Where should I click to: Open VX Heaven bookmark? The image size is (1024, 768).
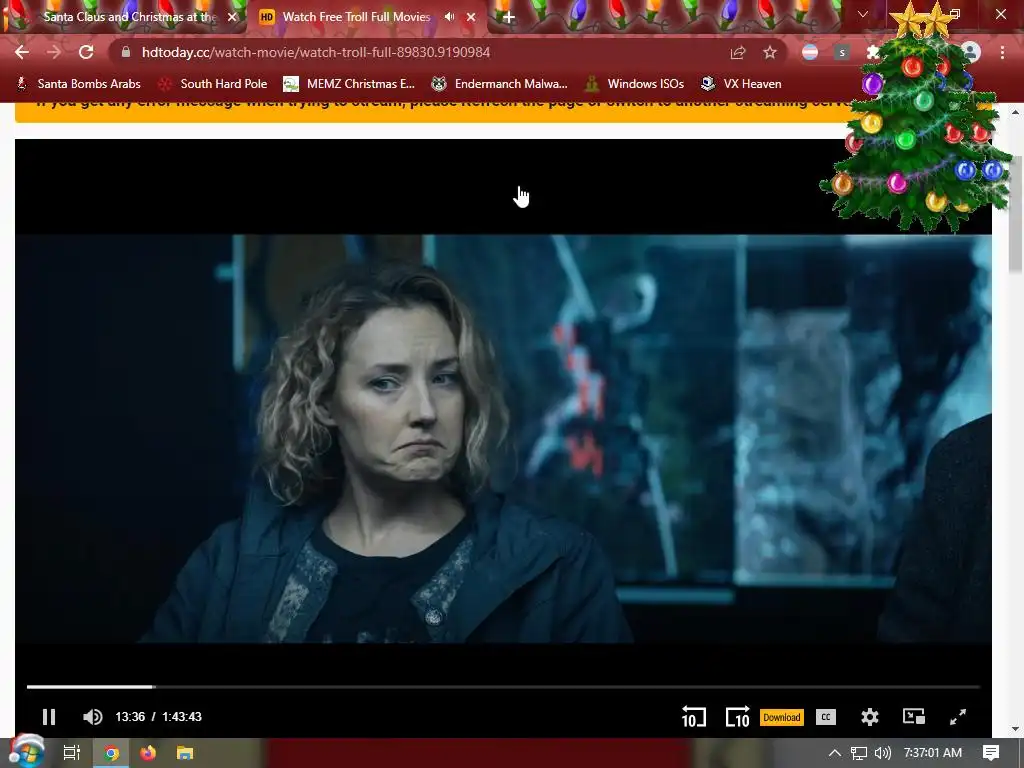tap(741, 84)
